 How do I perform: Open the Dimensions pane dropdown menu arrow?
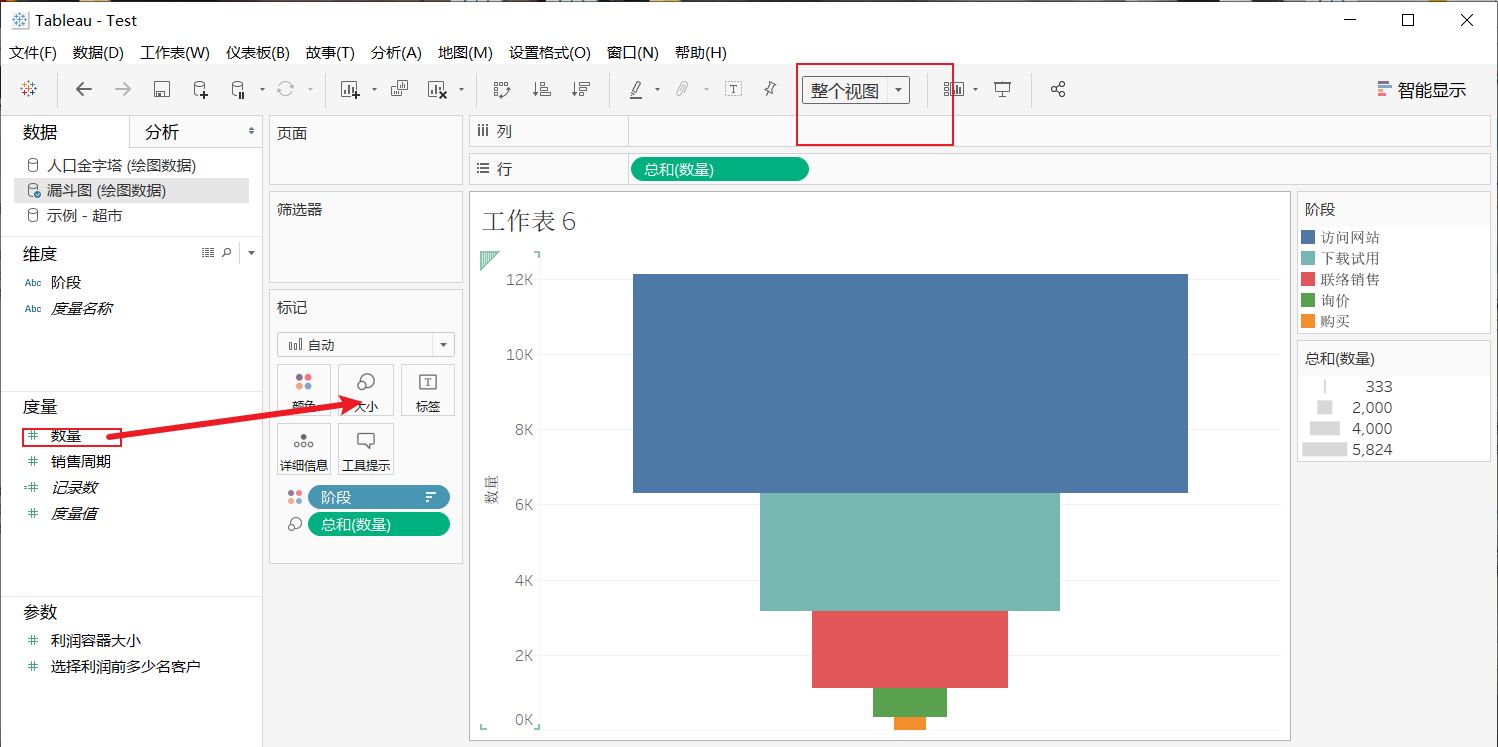[x=251, y=253]
